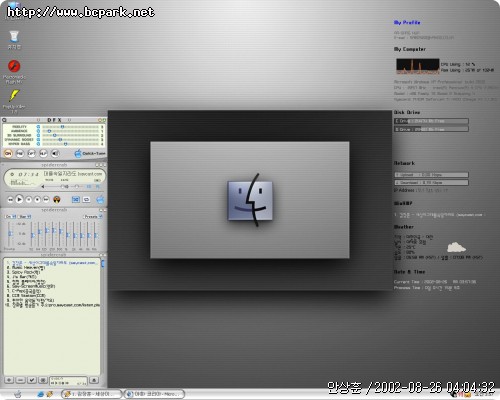The height and width of the screenshot is (400, 500).
Task: Click the DFX speaker mode button
Action: [x=55, y=153]
